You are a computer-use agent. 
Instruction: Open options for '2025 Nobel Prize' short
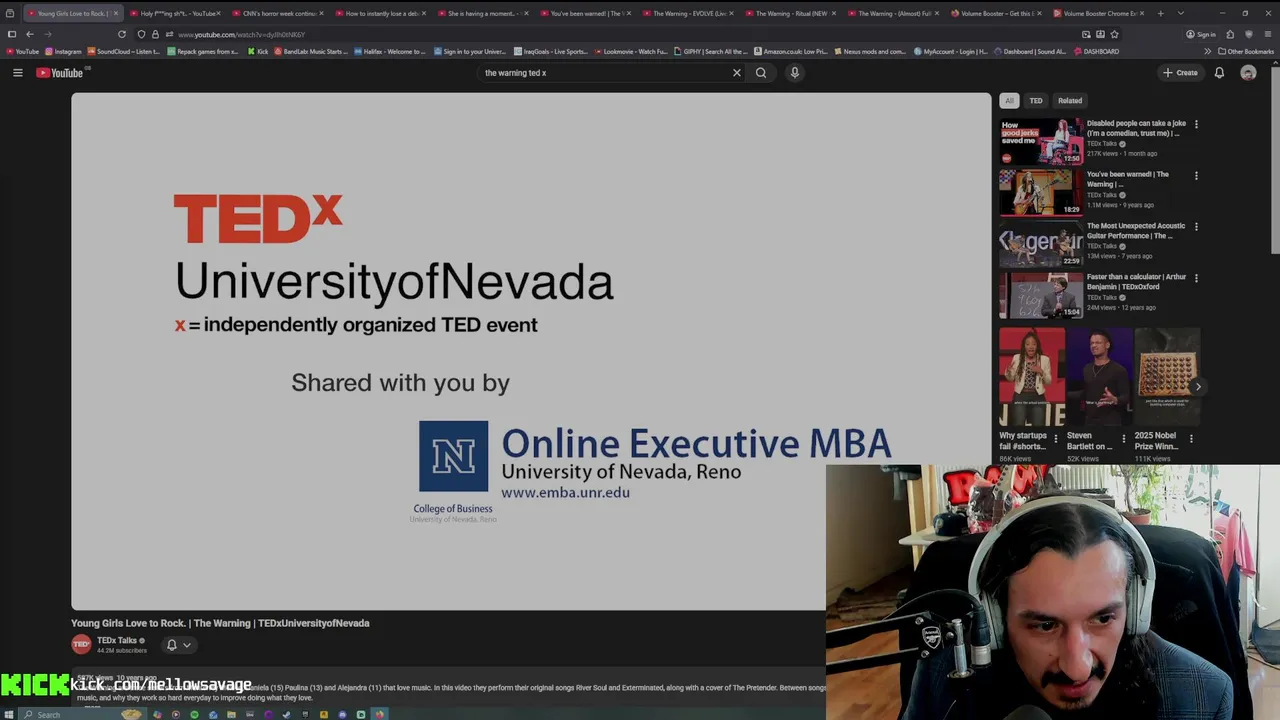point(1191,438)
